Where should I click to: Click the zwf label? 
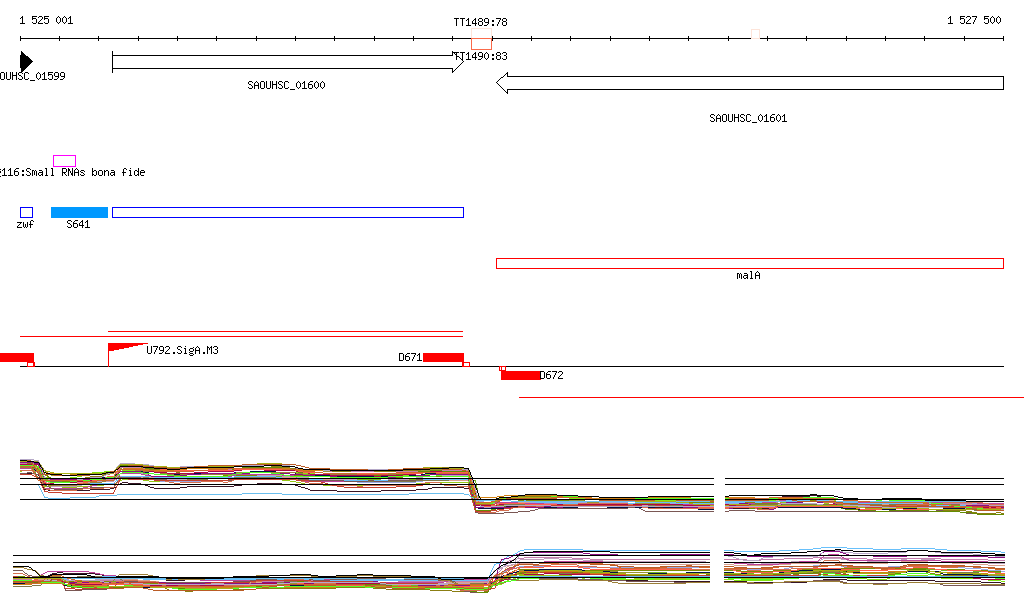(25, 225)
